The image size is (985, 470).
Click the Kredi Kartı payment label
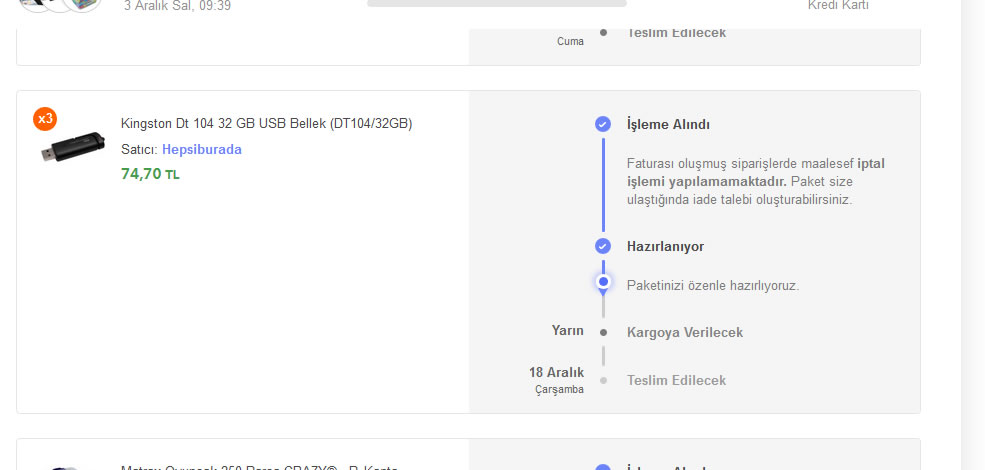click(x=838, y=6)
